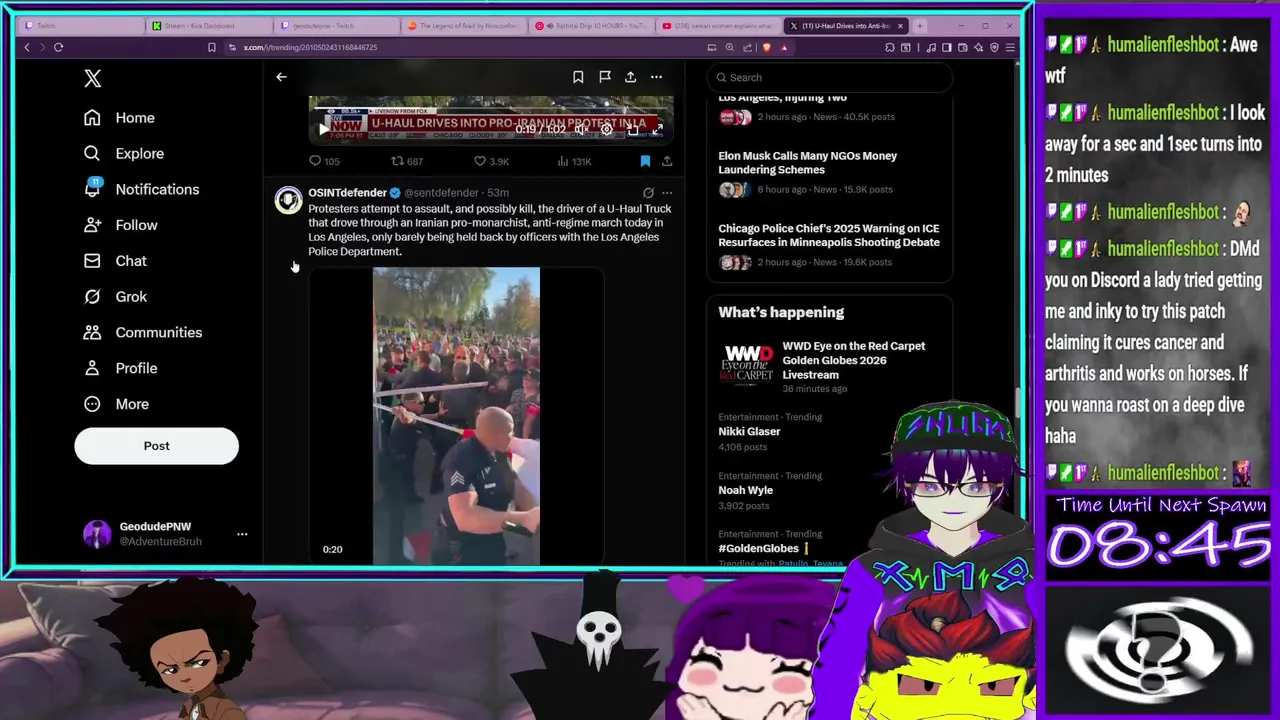The width and height of the screenshot is (1280, 720).
Task: Close the U-Haul X tab
Action: point(900,26)
